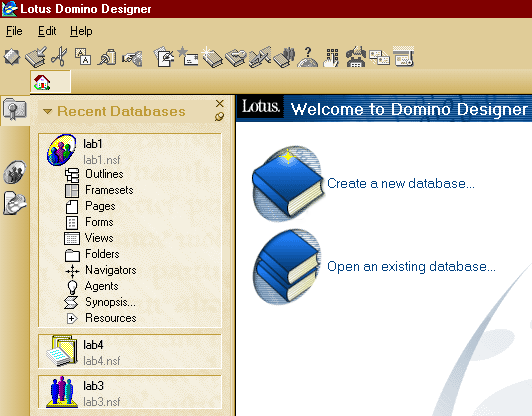Viewport: 532px width, 416px height.
Task: Open Synopsis... under lab1
Action: pos(110,302)
